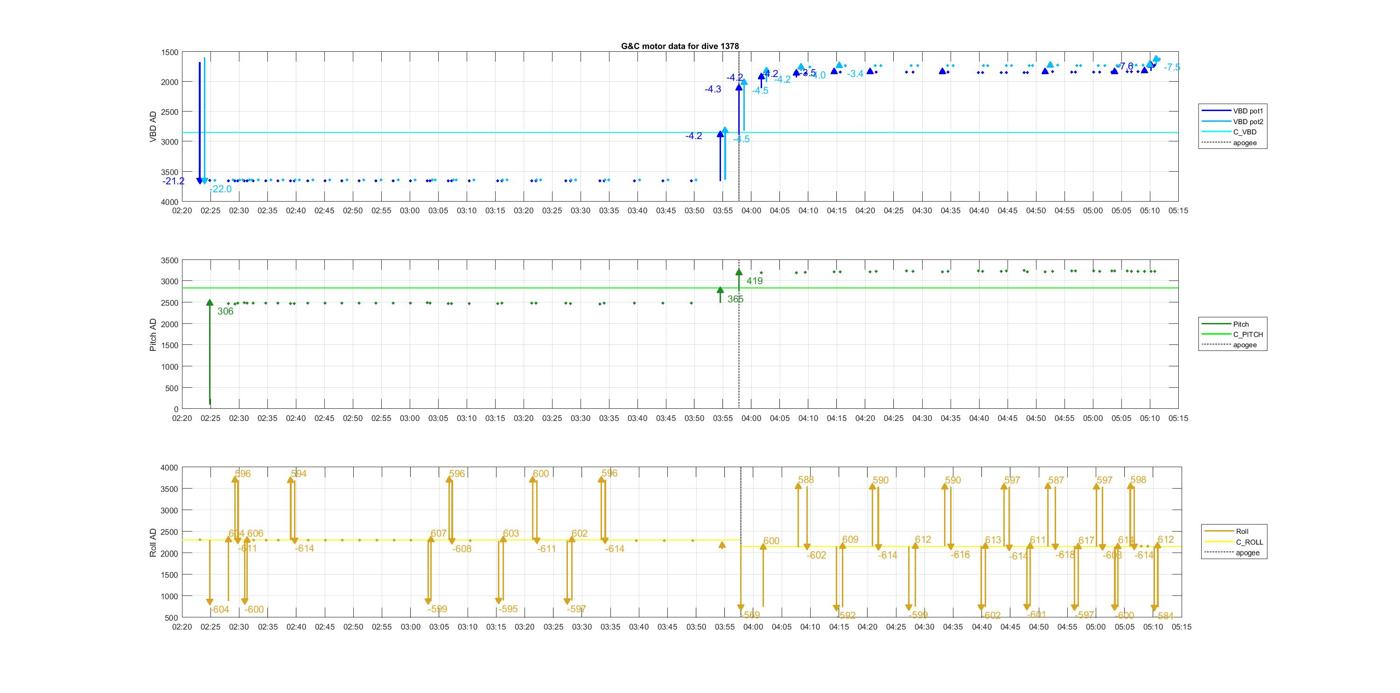Click the '365' pitch data label
The height and width of the screenshot is (693, 1400).
point(735,299)
